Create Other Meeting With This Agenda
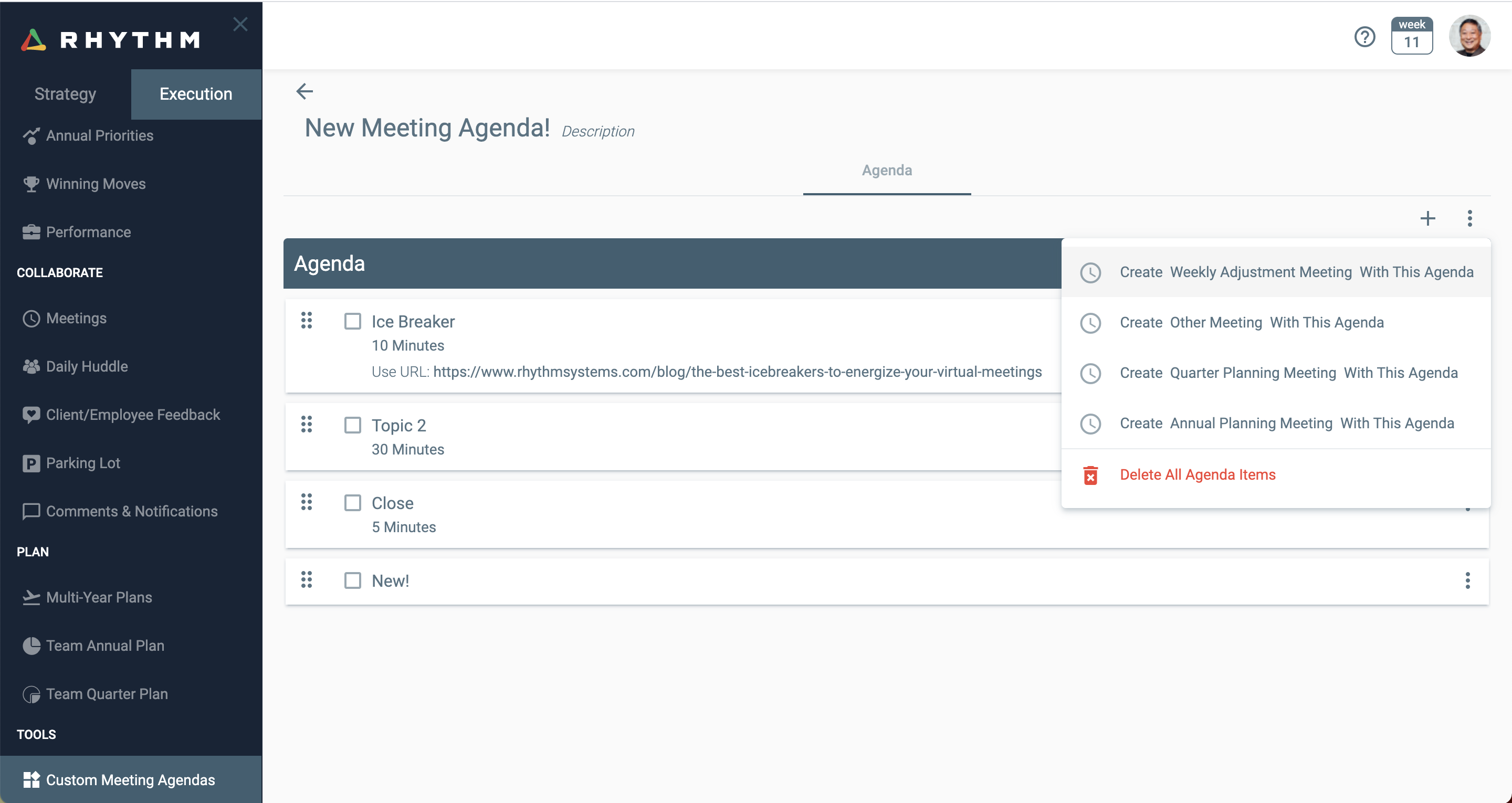 1276,322
